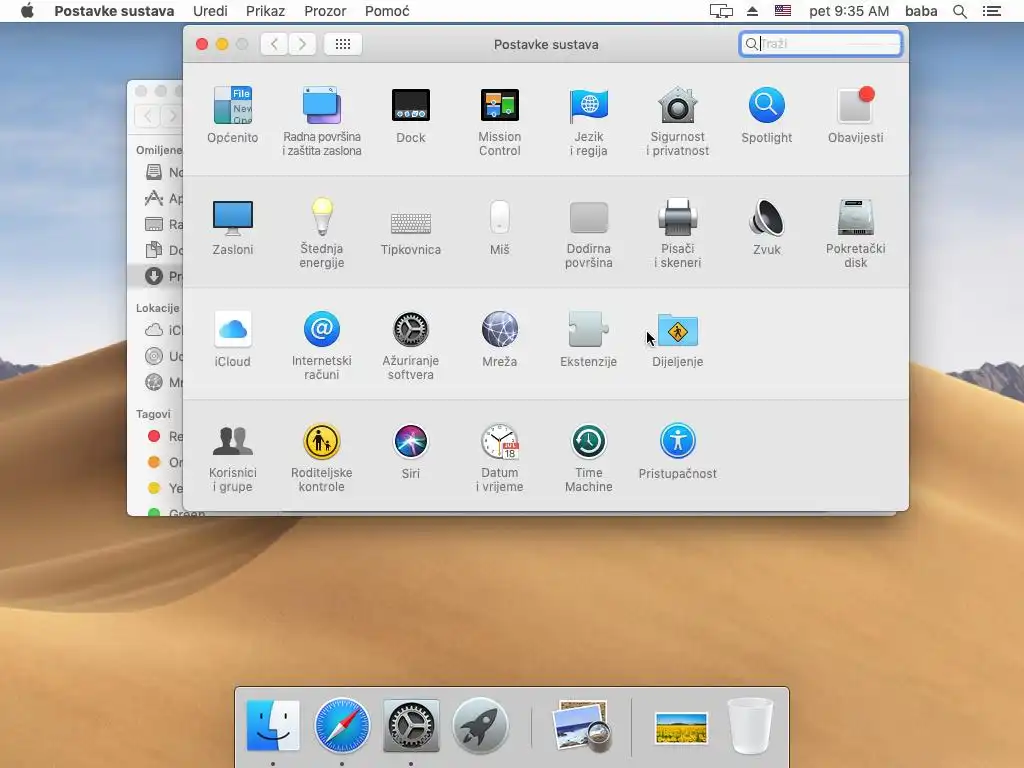Viewport: 1024px width, 768px height.
Task: Select Applications item in Finder sidebar
Action: coord(162,198)
